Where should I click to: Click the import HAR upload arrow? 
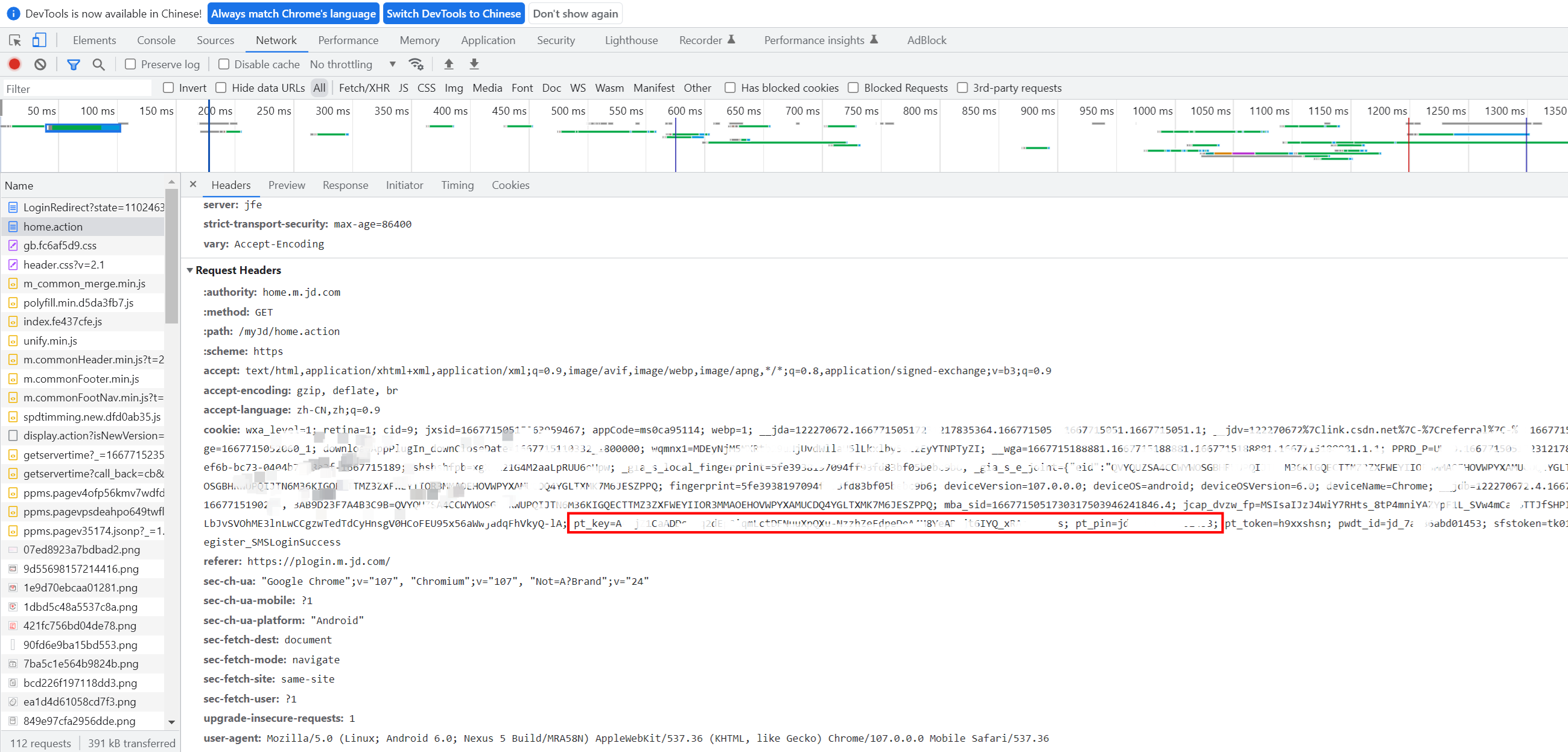(449, 64)
